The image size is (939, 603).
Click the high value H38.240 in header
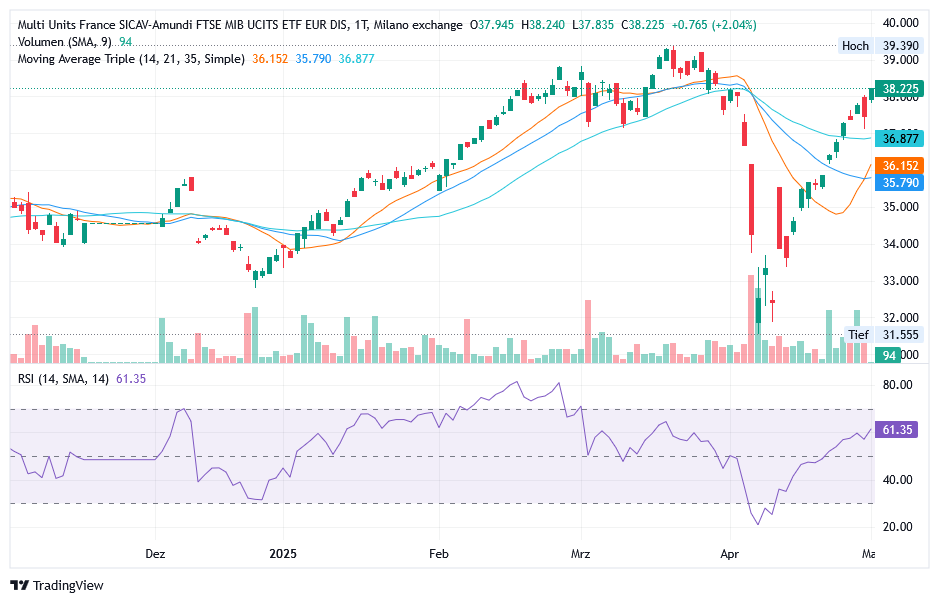[x=543, y=25]
